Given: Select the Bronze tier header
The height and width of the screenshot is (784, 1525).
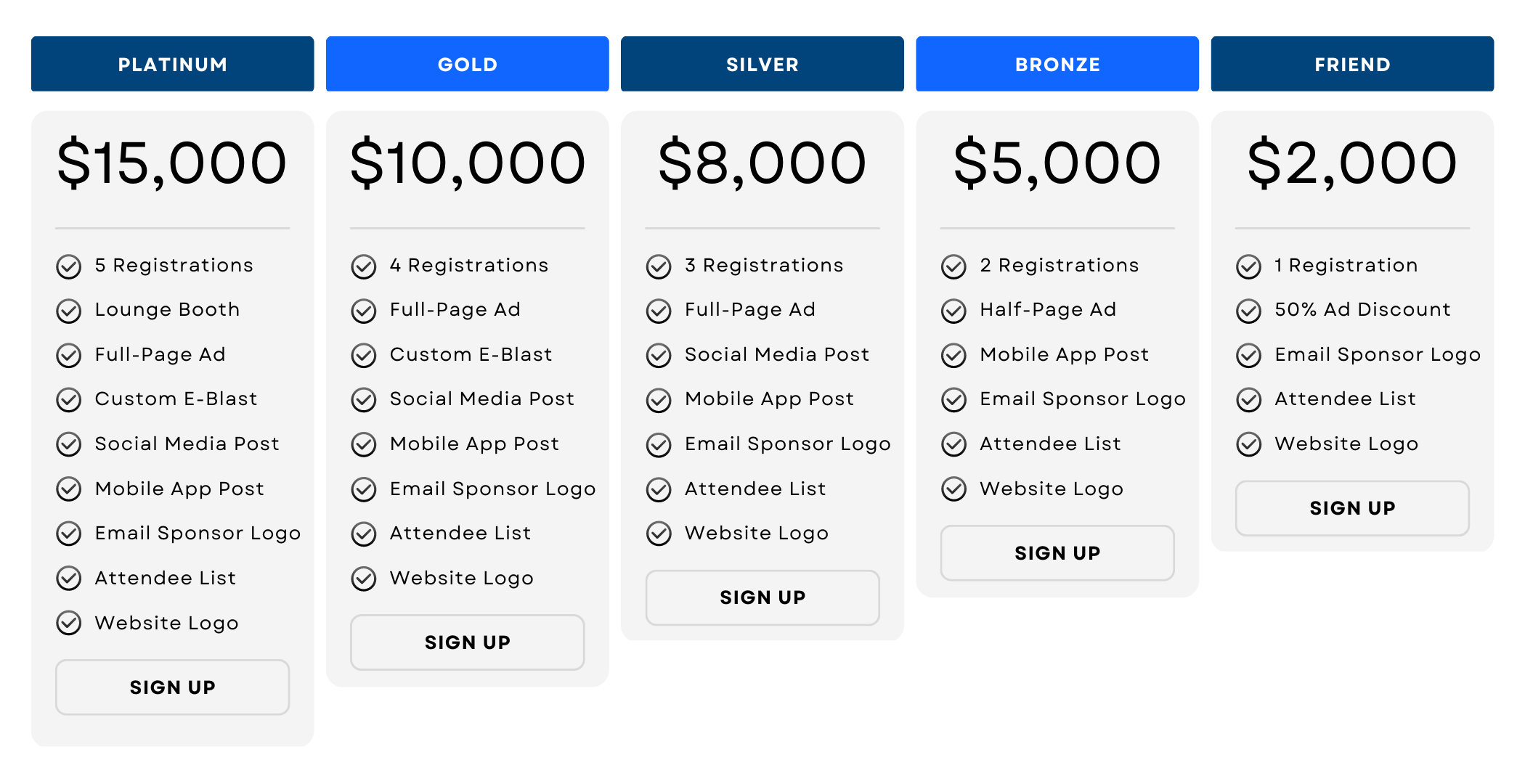Looking at the screenshot, I should (1057, 64).
